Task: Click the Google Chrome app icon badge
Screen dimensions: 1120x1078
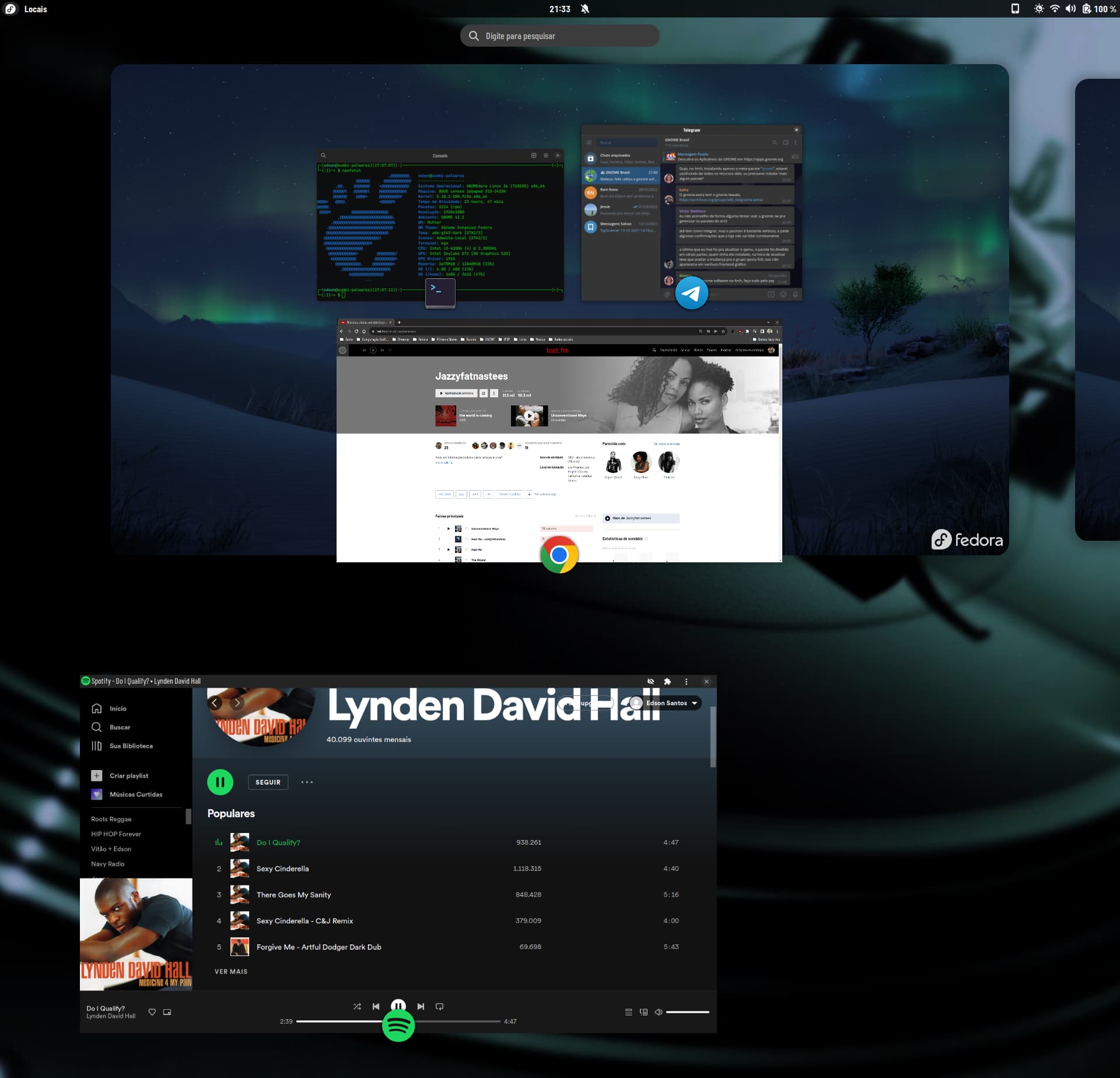Action: coord(559,554)
